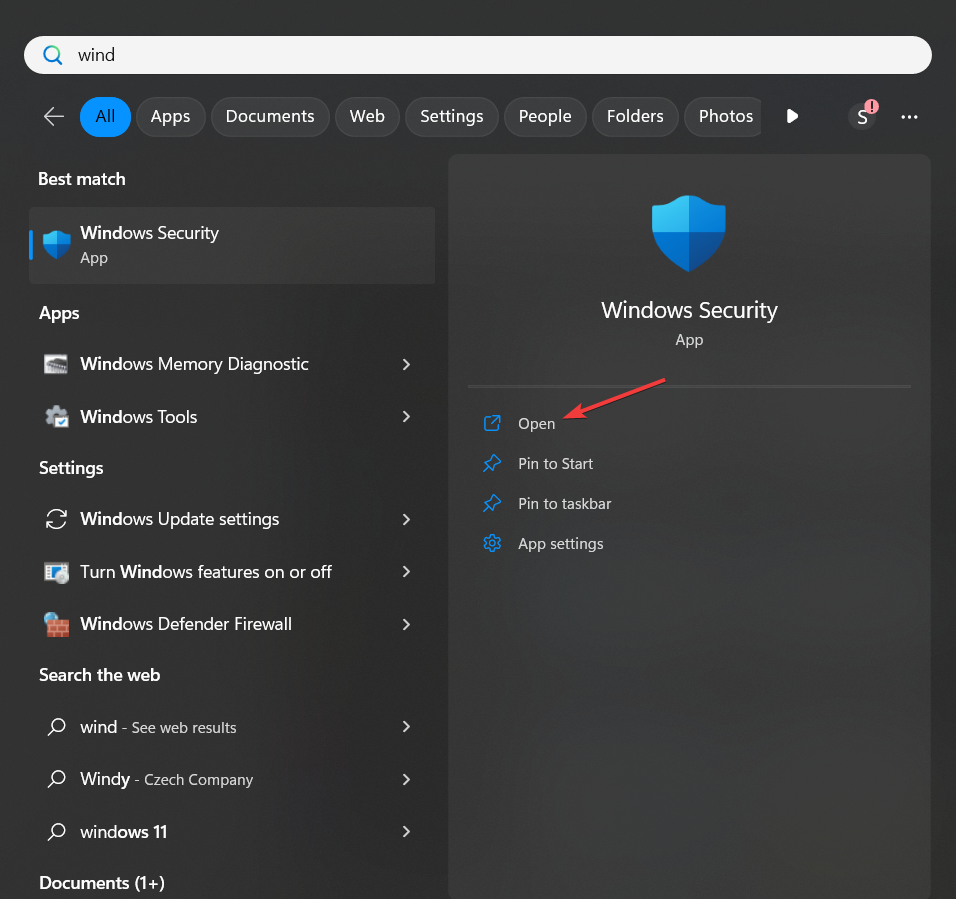Select 'wind - See web results' text
Viewport: 956px width, 899px height.
click(x=158, y=727)
